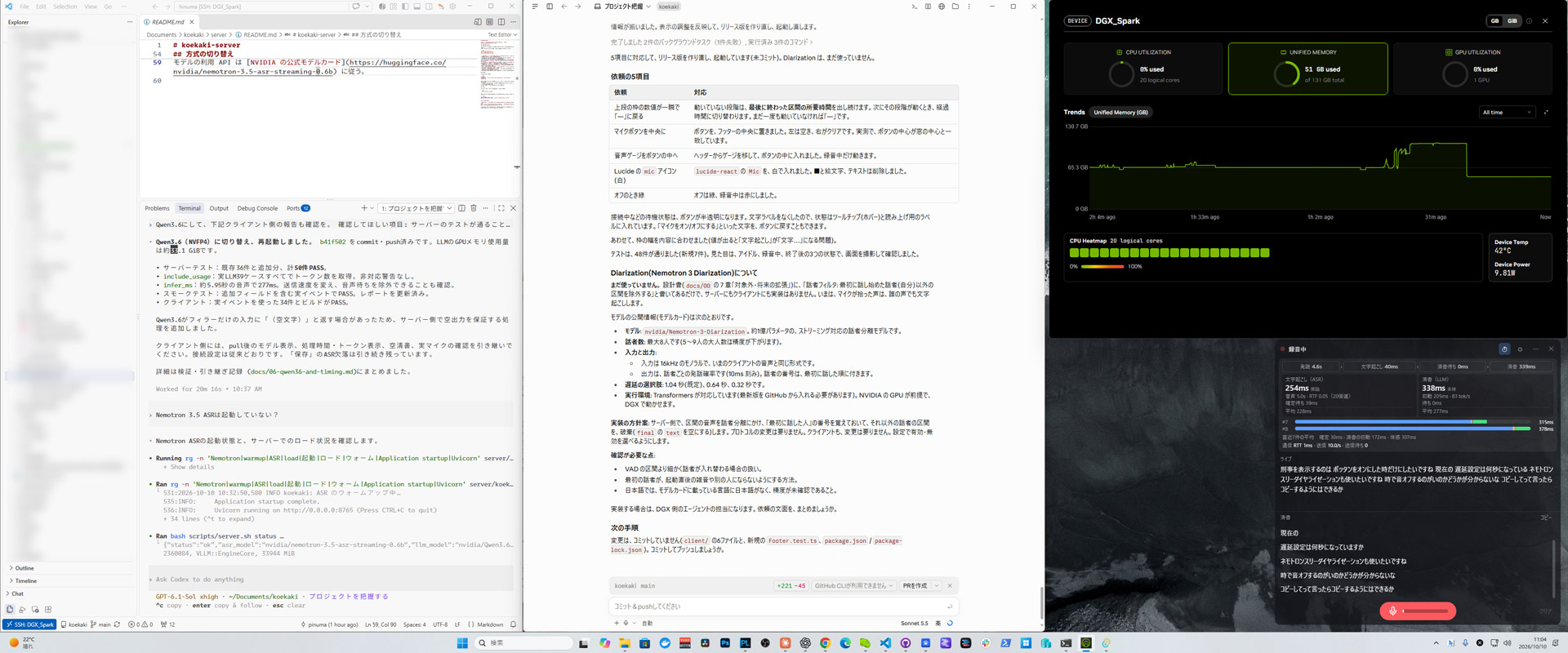Viewport: 1568px width, 653px height.
Task: Maximize the VS Code terminal panel size
Action: tap(501, 208)
